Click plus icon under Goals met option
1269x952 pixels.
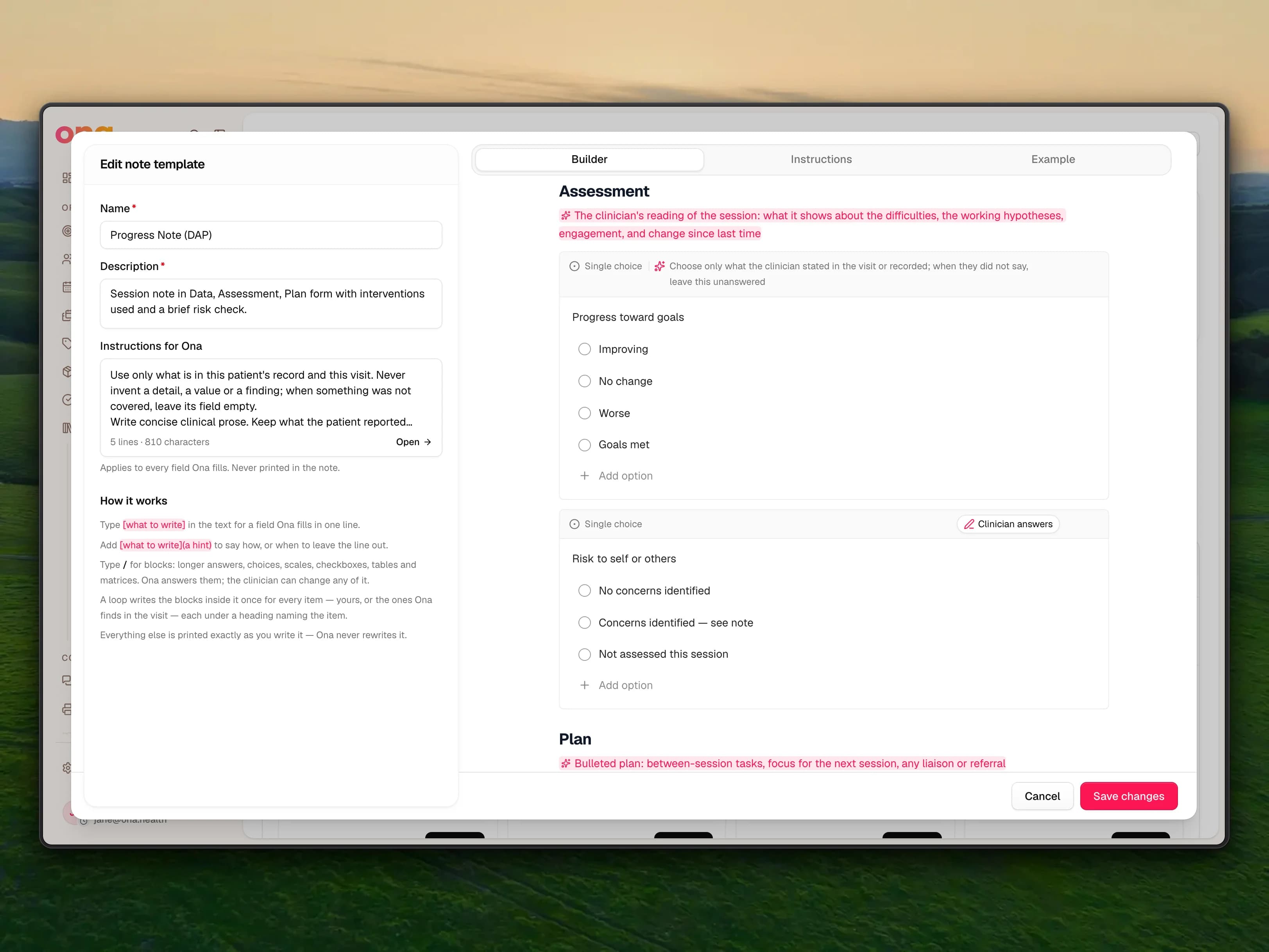point(584,476)
